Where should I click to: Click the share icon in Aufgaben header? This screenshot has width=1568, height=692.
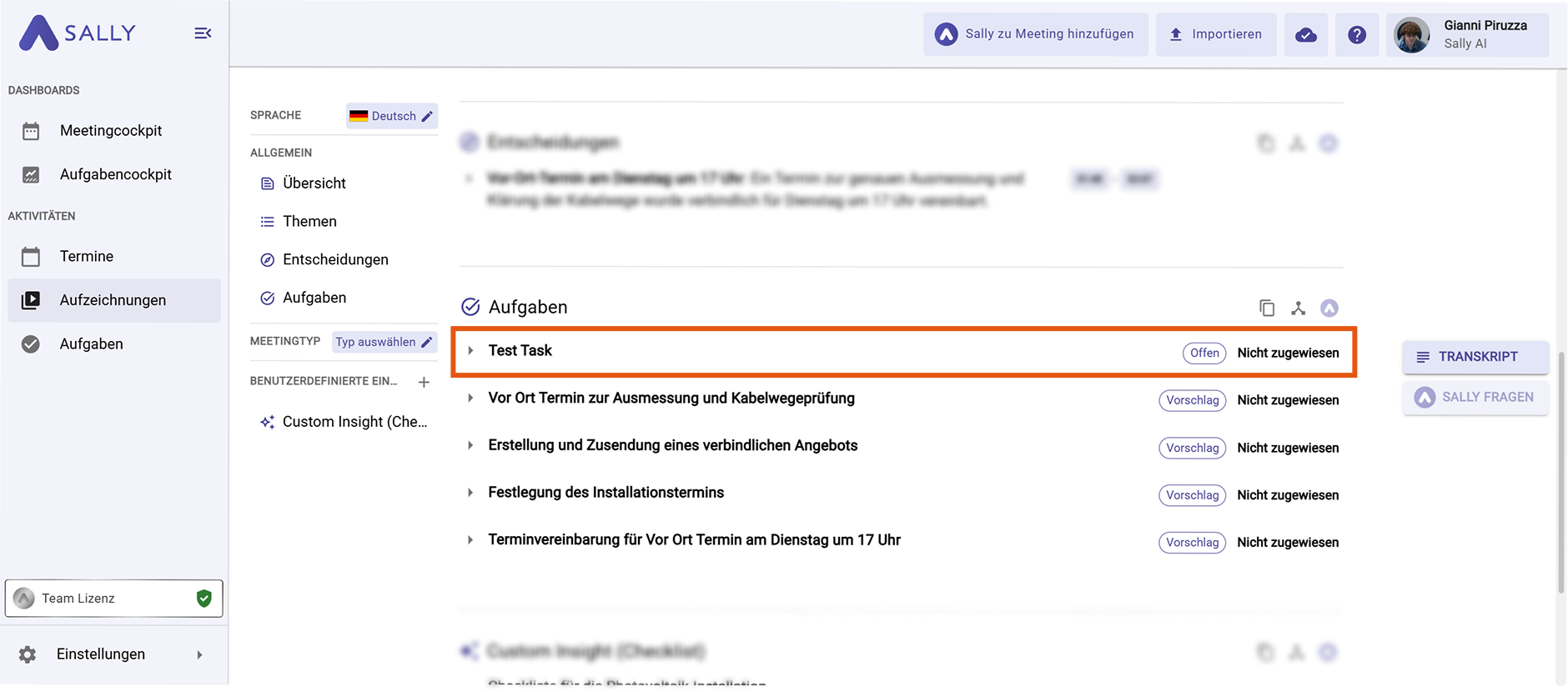click(x=1298, y=308)
